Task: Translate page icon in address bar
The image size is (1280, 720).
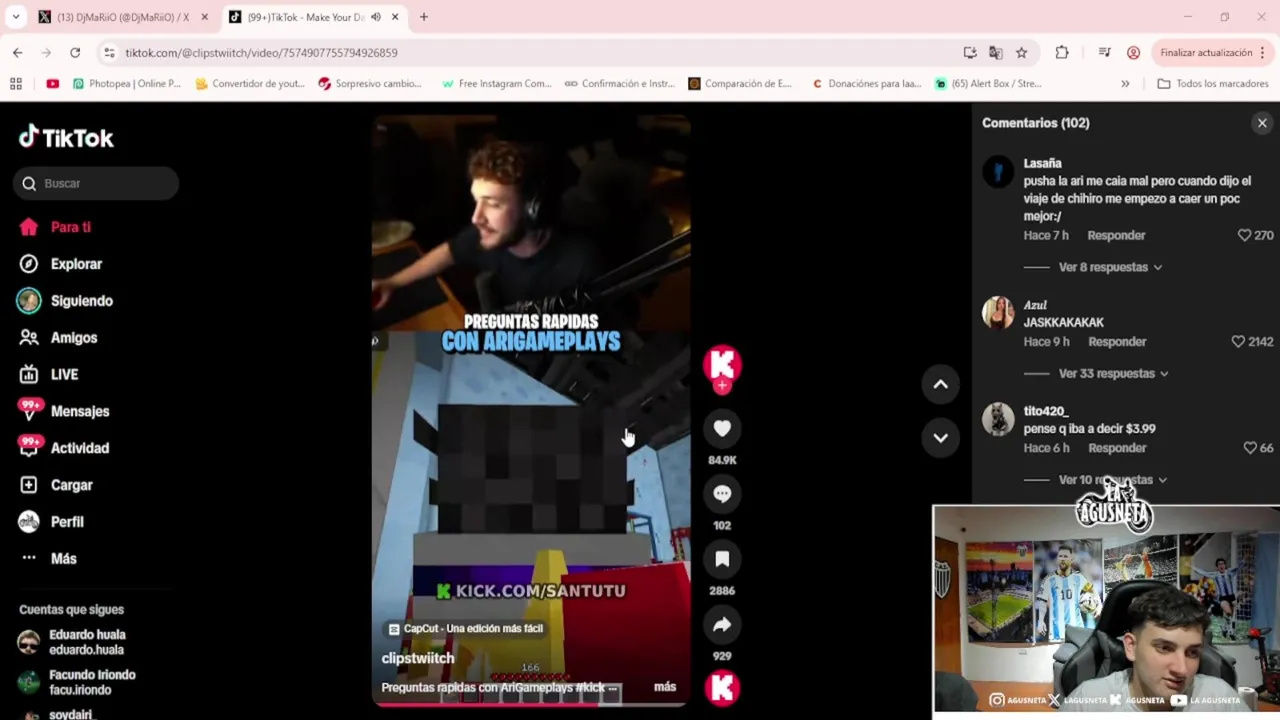Action: (995, 52)
